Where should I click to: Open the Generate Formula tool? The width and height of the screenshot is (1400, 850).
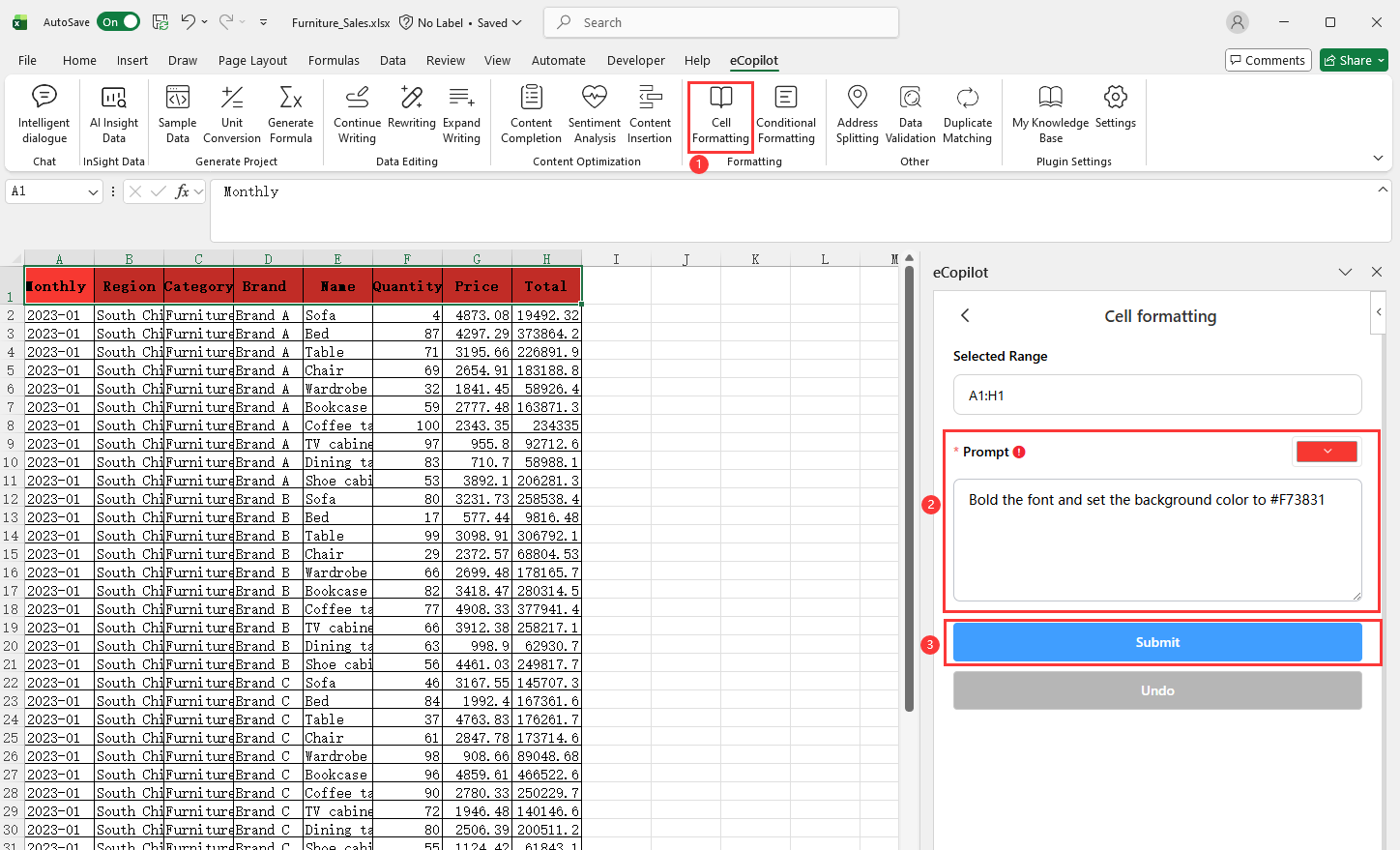[x=290, y=114]
